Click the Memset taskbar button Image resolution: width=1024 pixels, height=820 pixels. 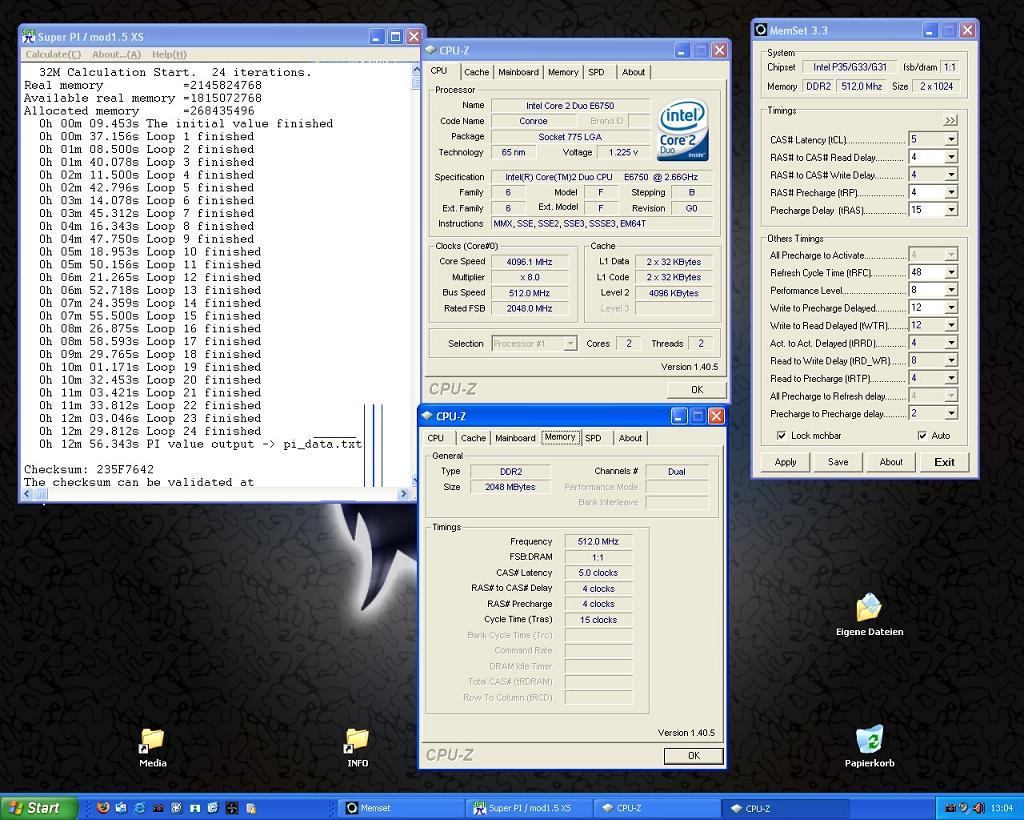tap(401, 808)
